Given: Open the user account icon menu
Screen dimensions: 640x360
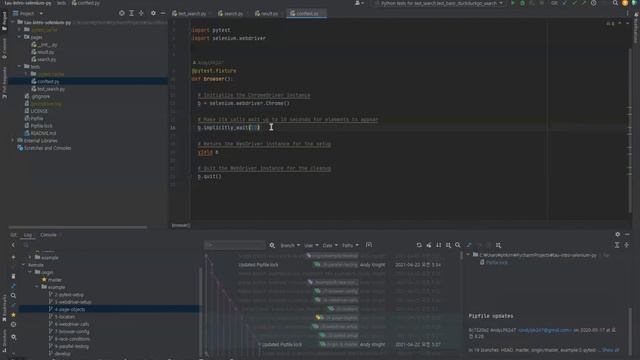Looking at the screenshot, I should coord(359,3).
